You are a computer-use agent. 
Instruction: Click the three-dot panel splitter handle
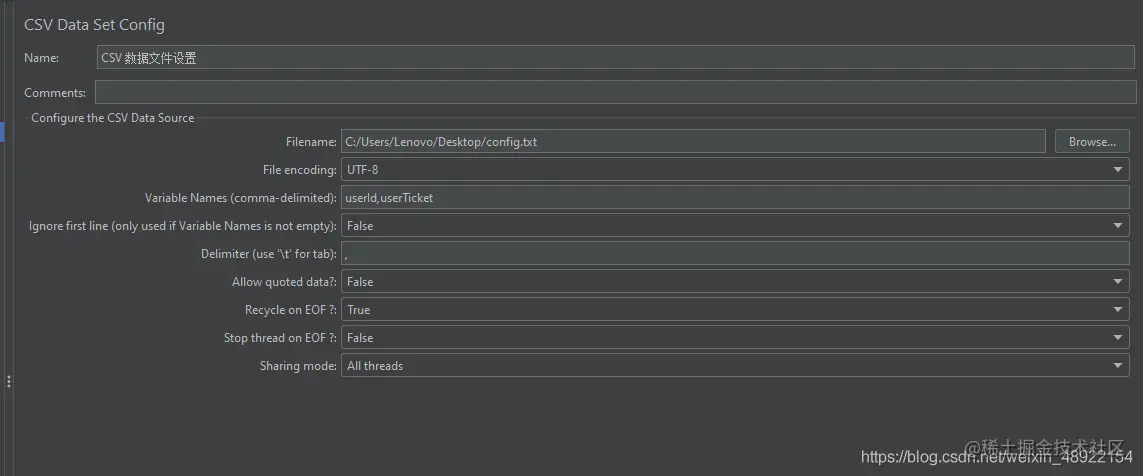pyautogui.click(x=9, y=381)
